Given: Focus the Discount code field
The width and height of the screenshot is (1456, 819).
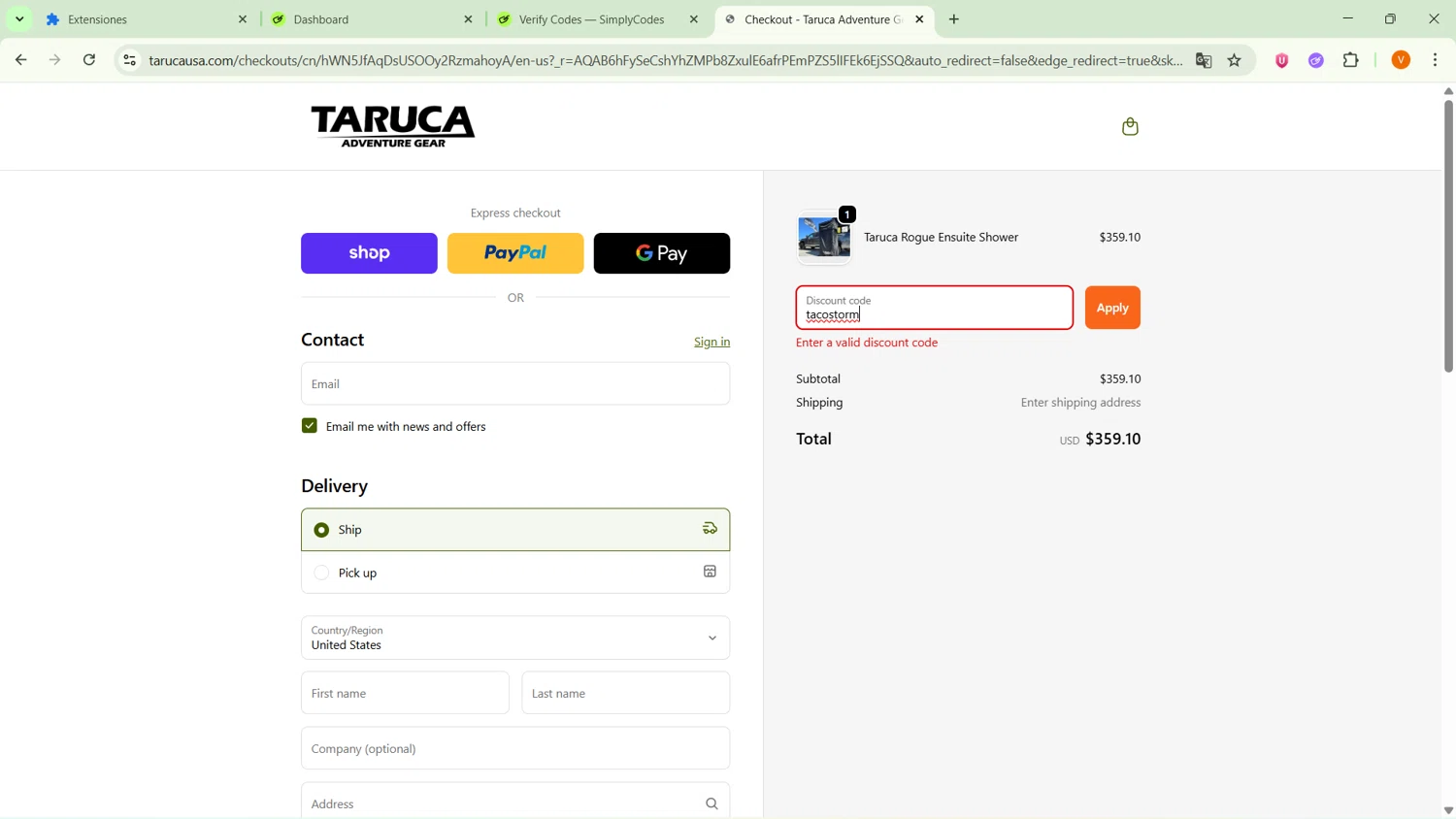Looking at the screenshot, I should (x=935, y=308).
